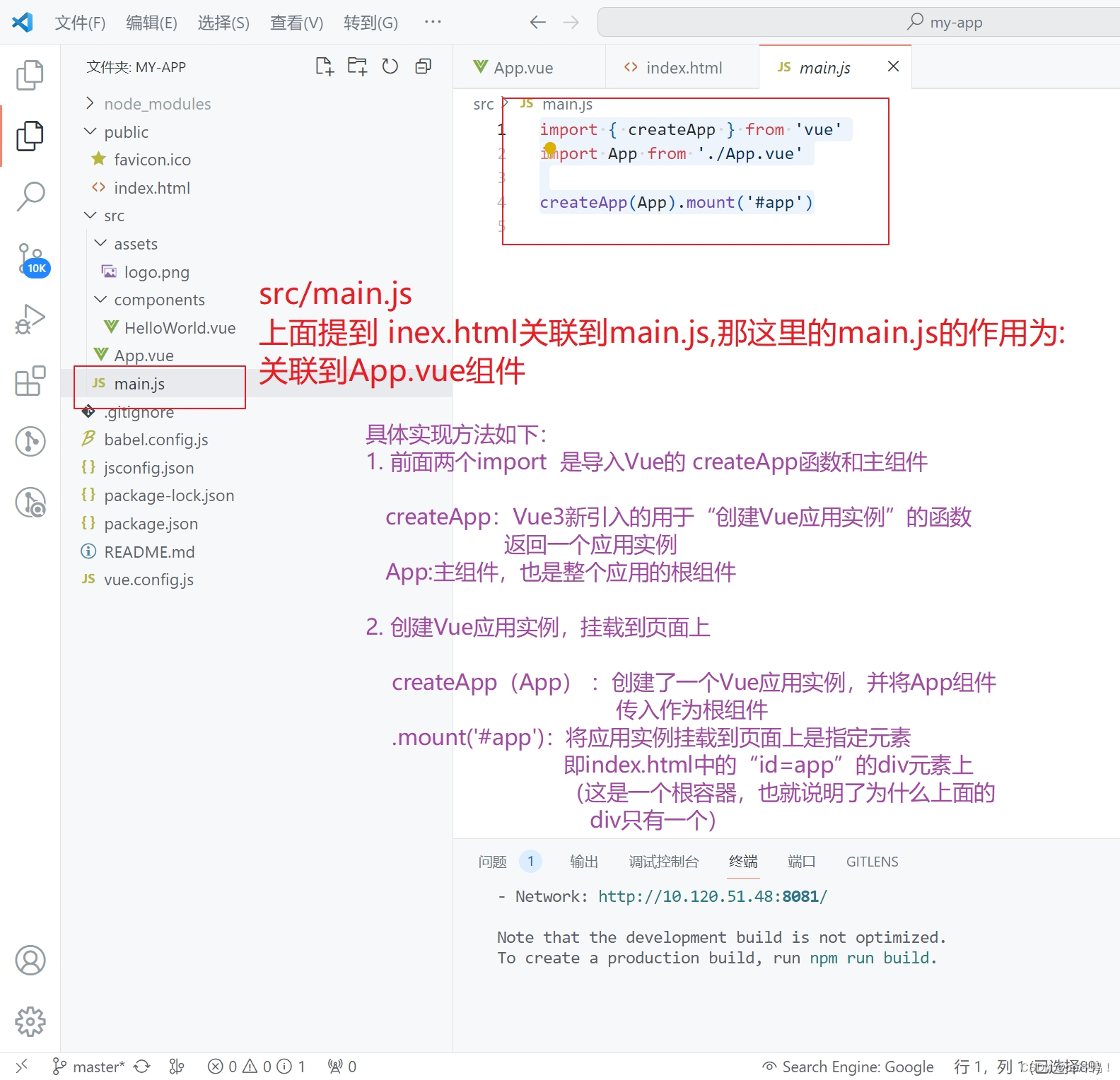Image resolution: width=1120 pixels, height=1080 pixels.
Task: Show more menus via the ellipsis
Action: [x=433, y=23]
